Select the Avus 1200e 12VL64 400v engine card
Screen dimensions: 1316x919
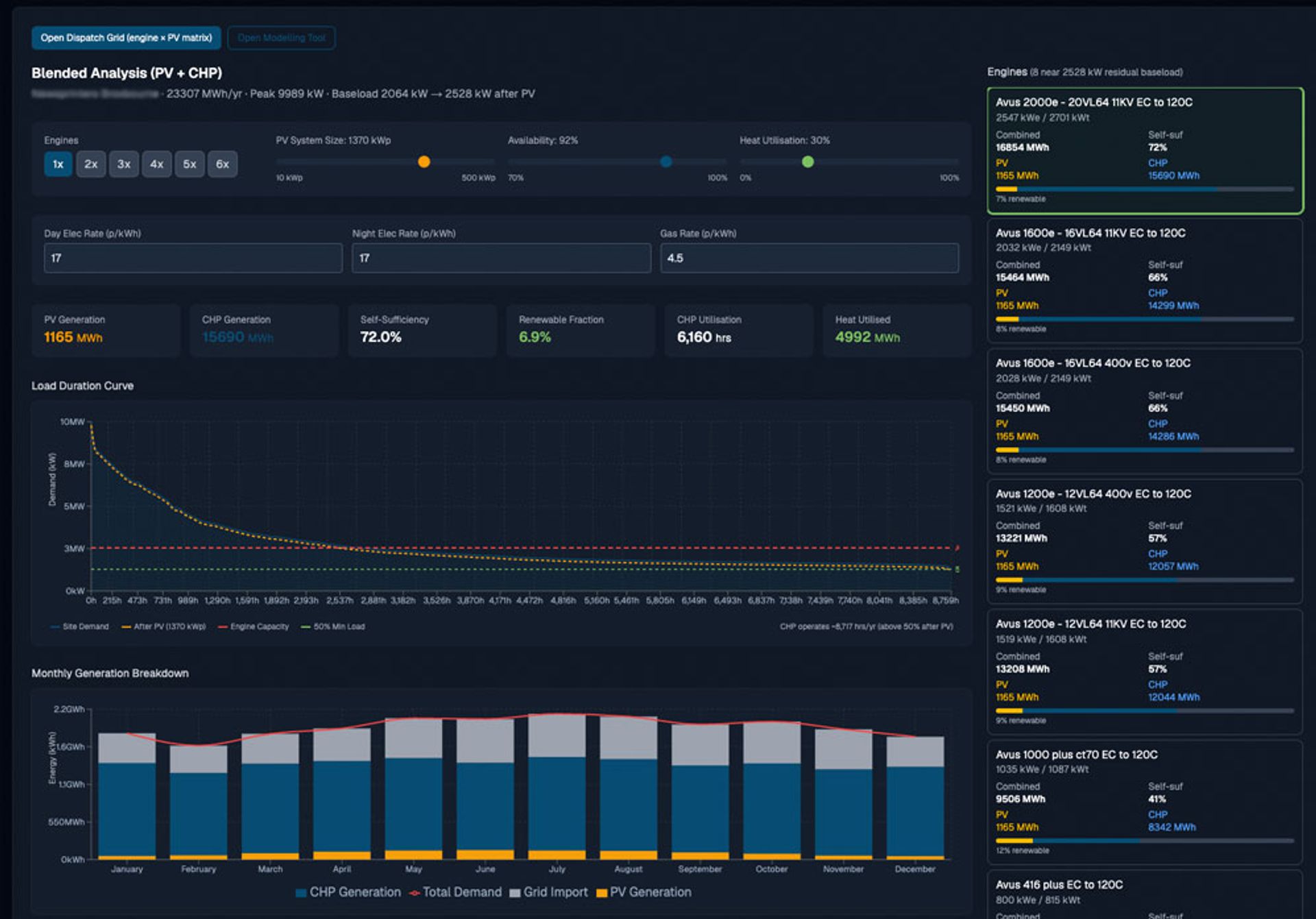[x=1145, y=541]
